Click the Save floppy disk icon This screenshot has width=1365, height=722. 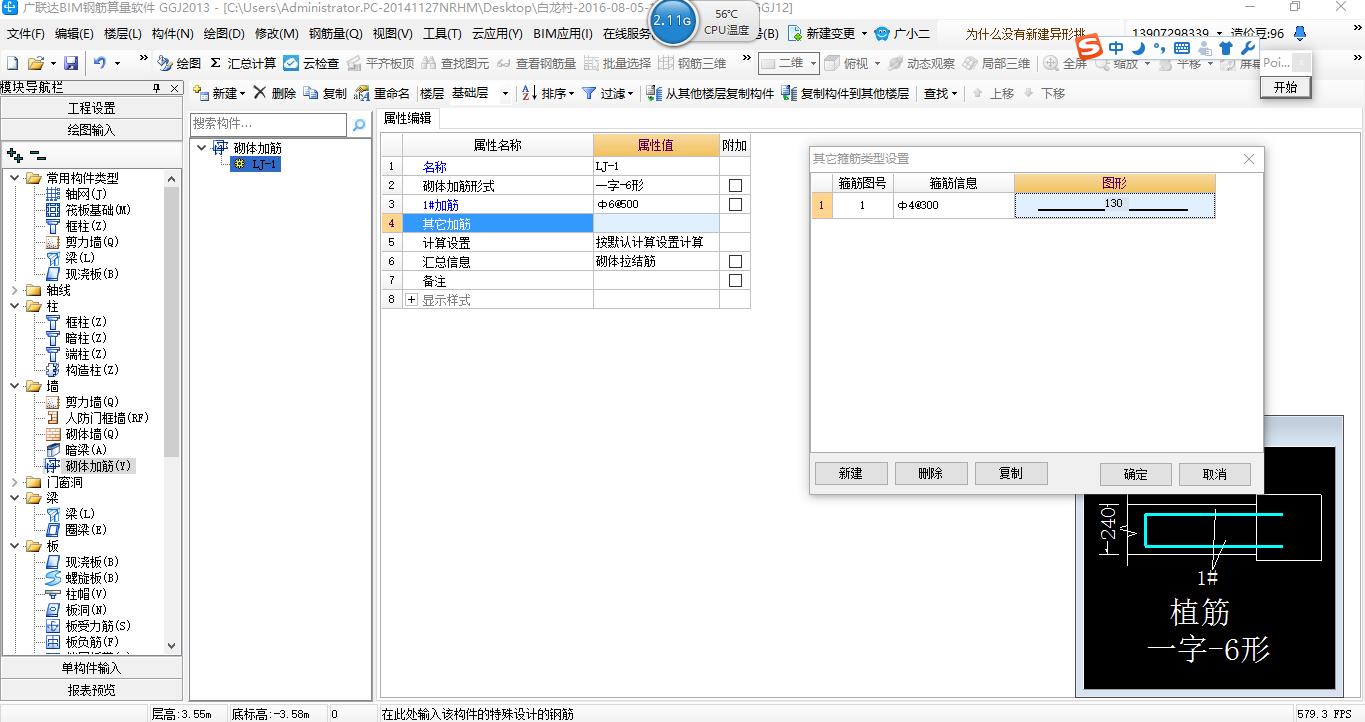click(x=70, y=63)
